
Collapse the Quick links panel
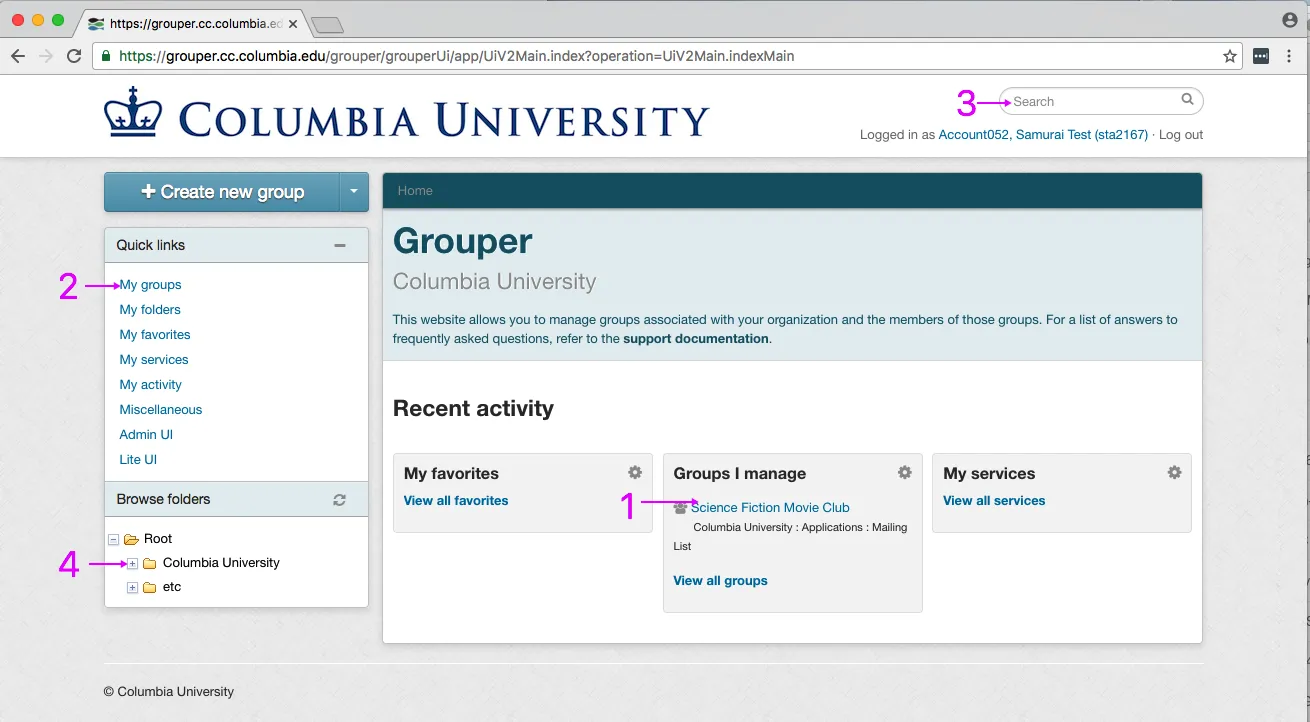coord(340,245)
